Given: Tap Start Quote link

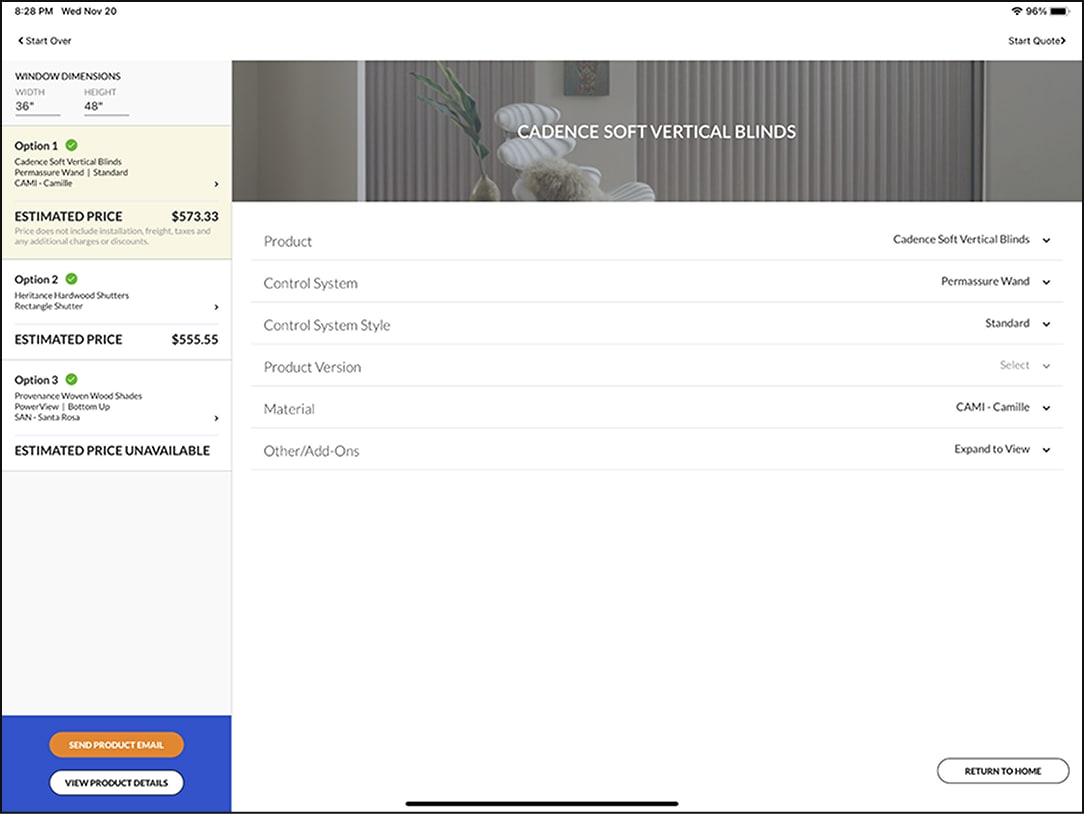Looking at the screenshot, I should click(1036, 41).
